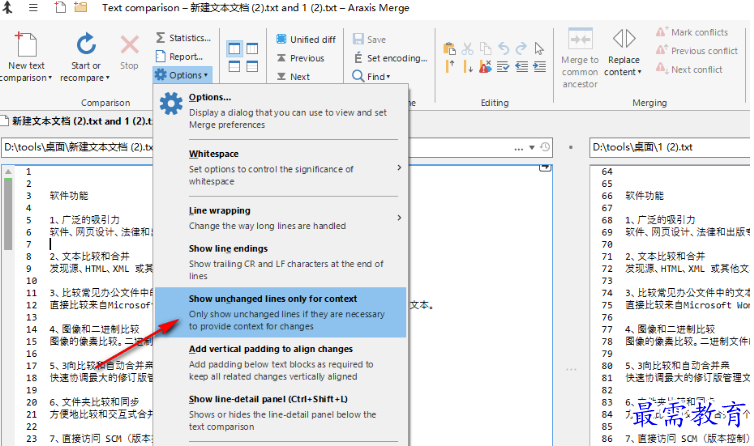The image size is (754, 446).
Task: Click the left overview scrollbar thumb
Action: coord(8,214)
